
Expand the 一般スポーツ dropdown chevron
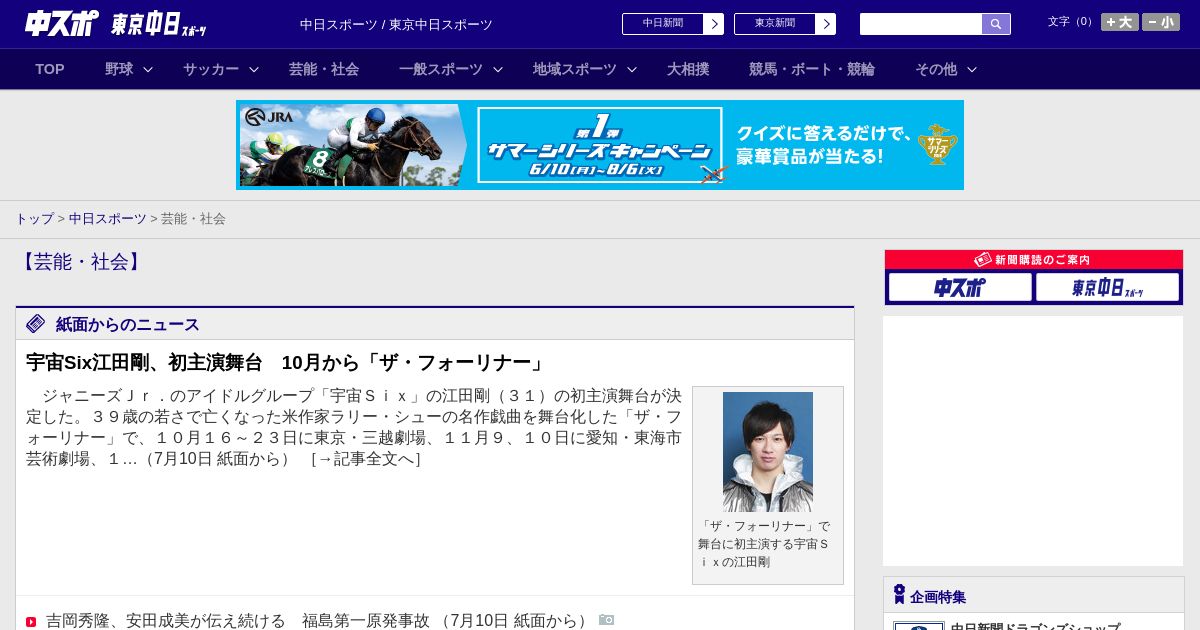click(x=498, y=69)
